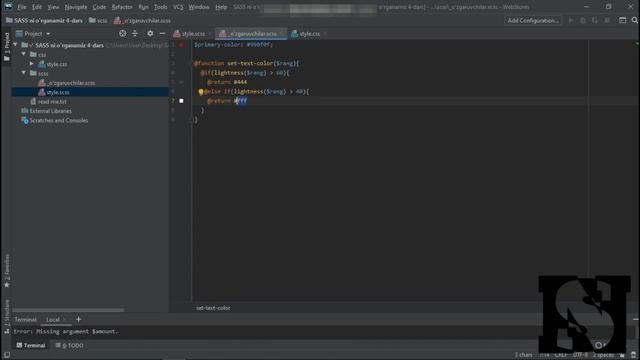Toggle the Project side tool window button
This screenshot has height=360, width=640.
pos(7,47)
